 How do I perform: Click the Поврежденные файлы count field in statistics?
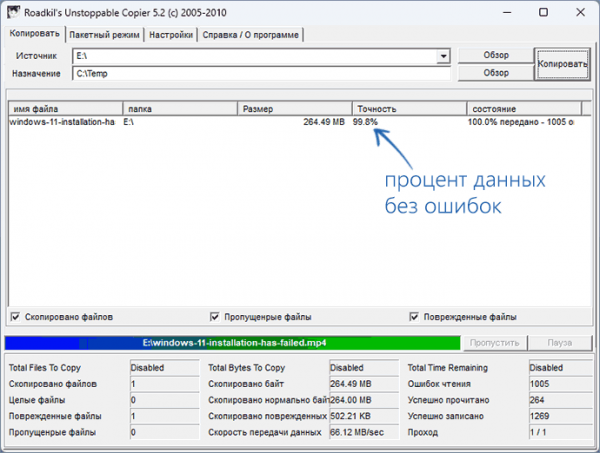tap(165, 416)
